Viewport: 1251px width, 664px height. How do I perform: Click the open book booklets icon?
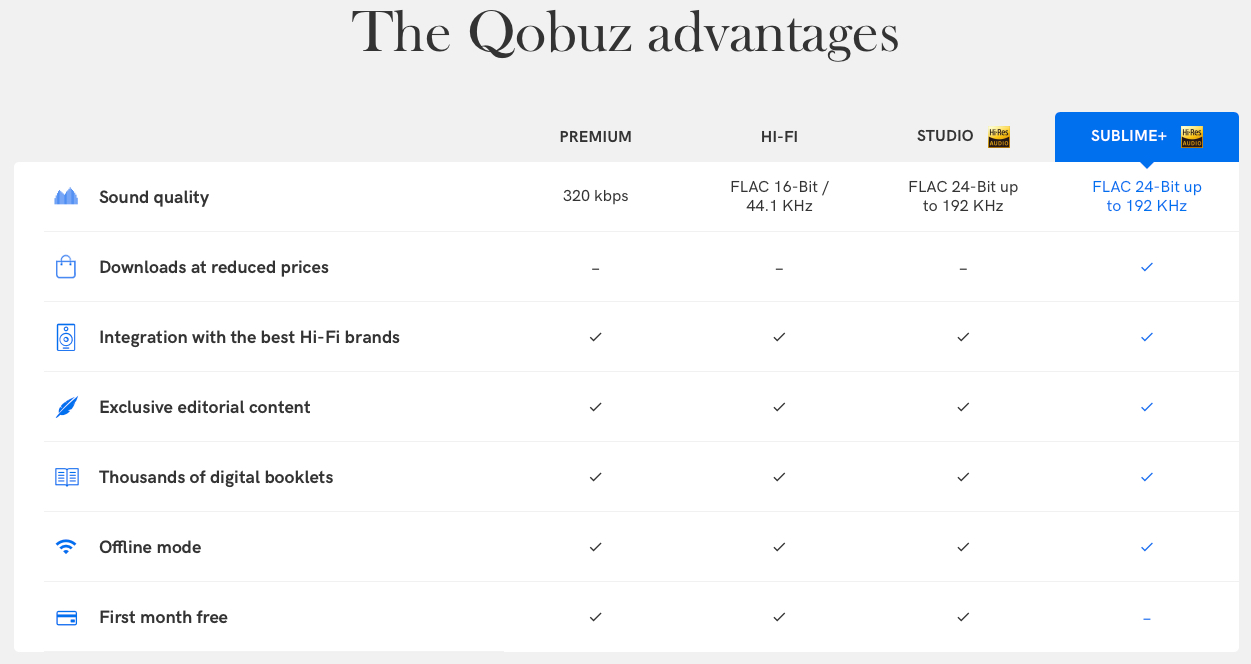(x=66, y=477)
